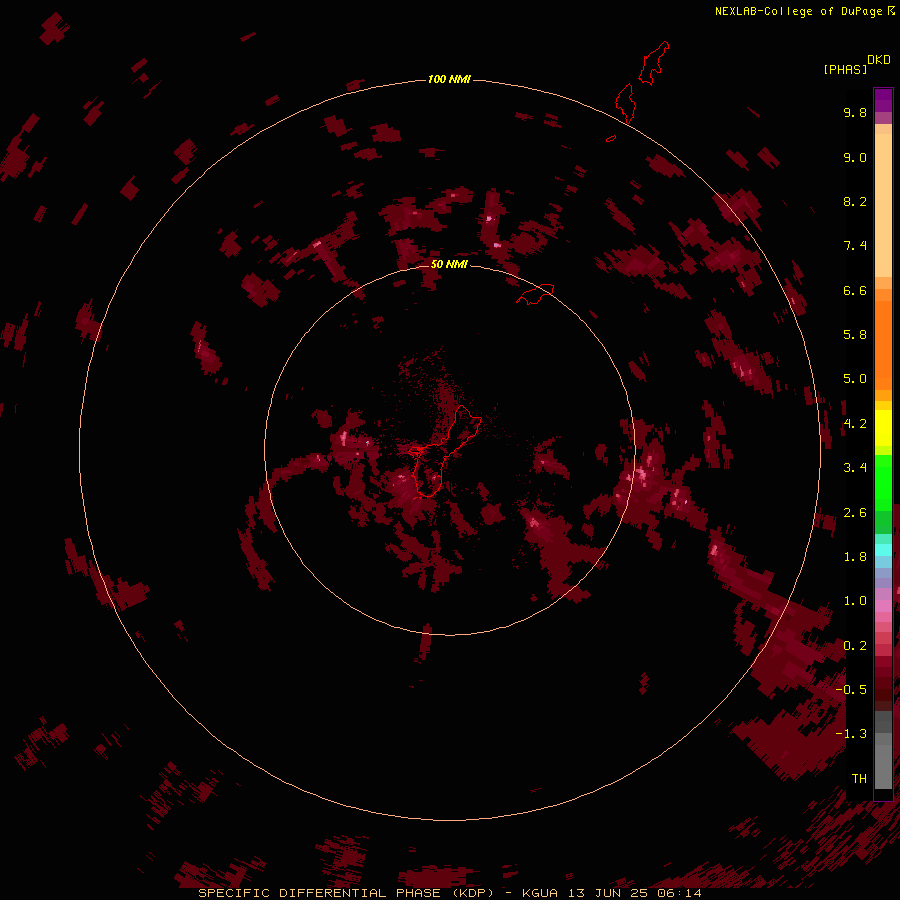Click the Specific Differential Phase (KDP) title caption
Viewport: 900px width, 900px height.
(346, 893)
